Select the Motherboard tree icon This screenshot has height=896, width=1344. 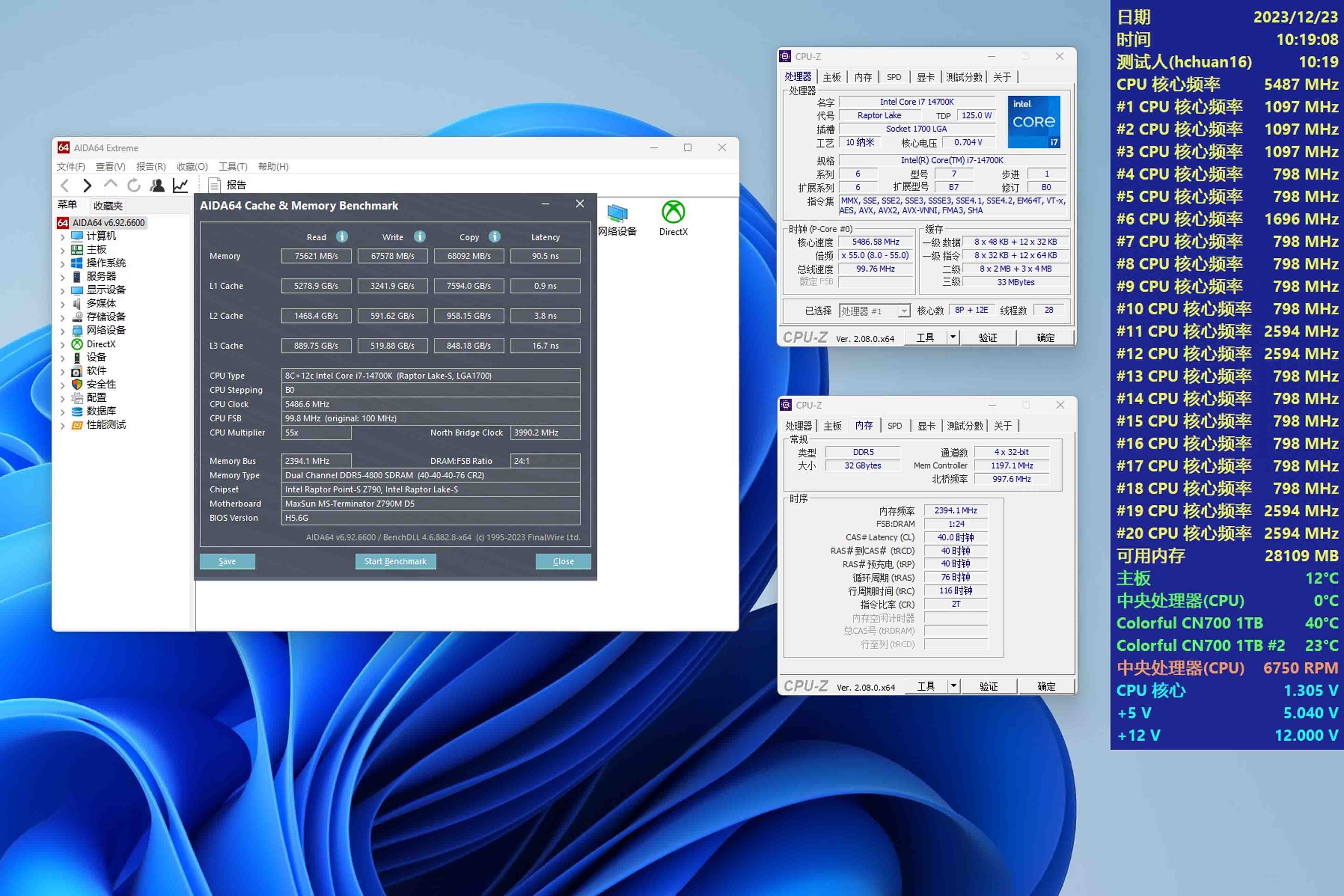pyautogui.click(x=77, y=250)
